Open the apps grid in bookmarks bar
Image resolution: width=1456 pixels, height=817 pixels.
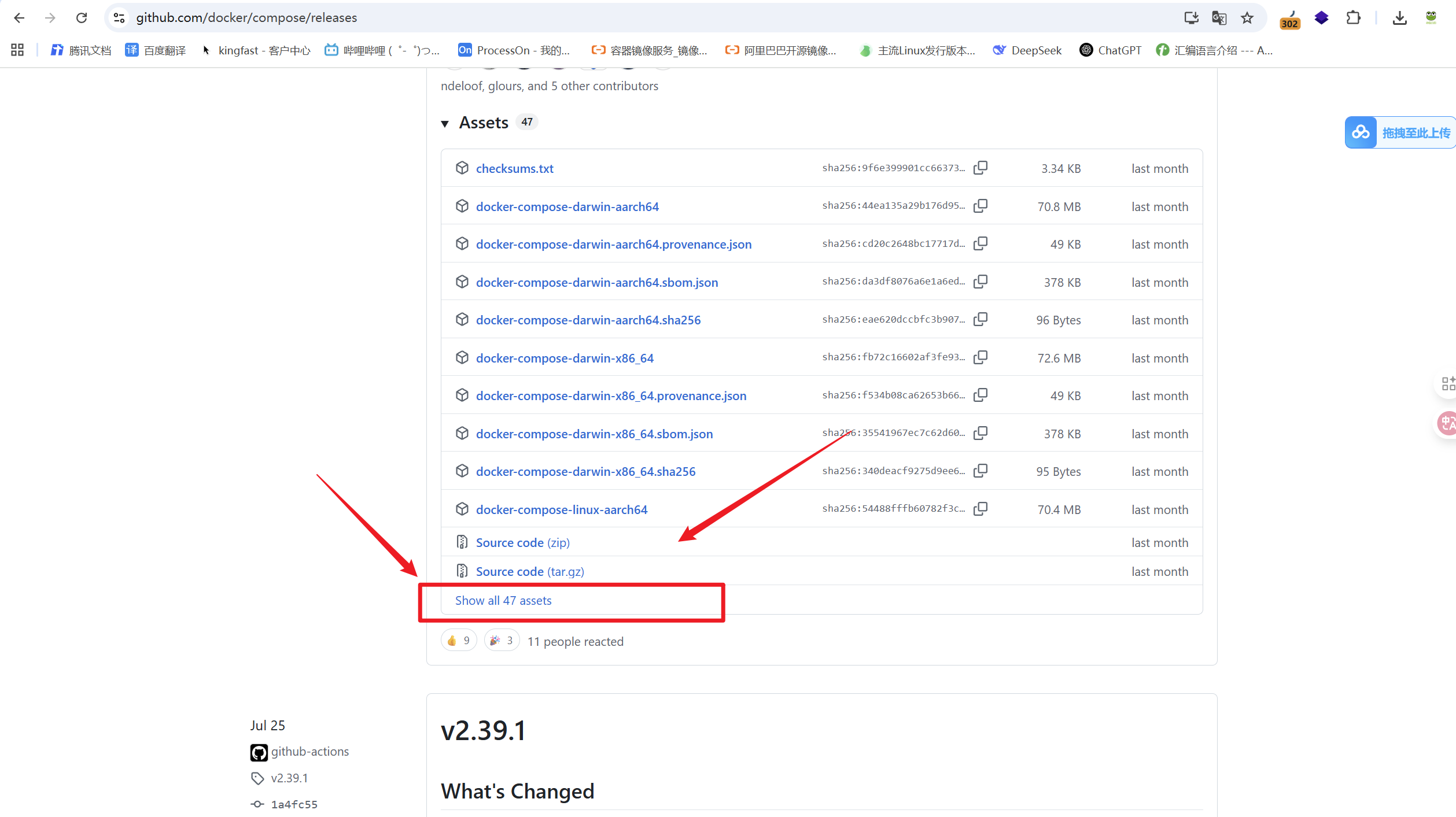click(17, 50)
